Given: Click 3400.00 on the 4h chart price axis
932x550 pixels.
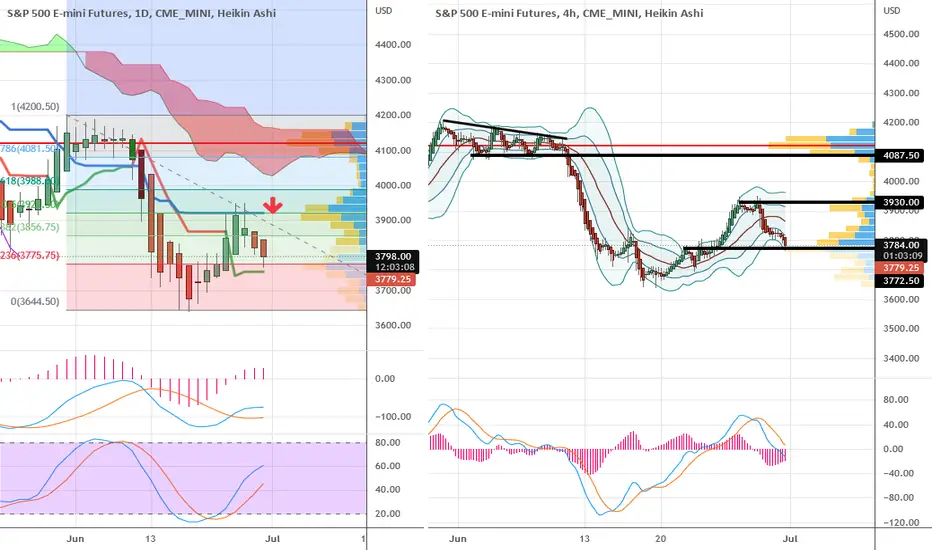Looking at the screenshot, I should pos(901,358).
